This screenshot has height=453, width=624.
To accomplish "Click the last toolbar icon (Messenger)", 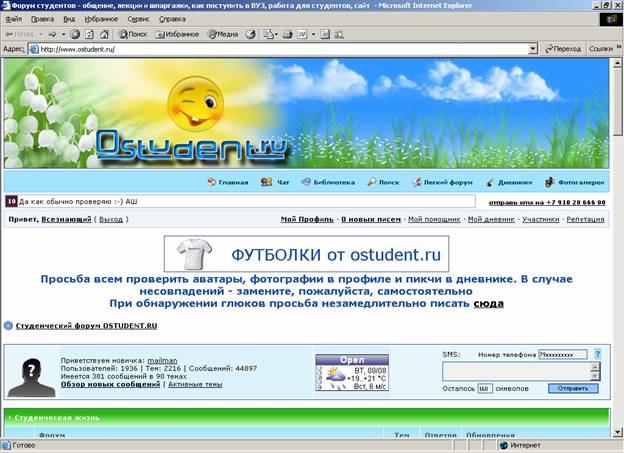I will pos(339,34).
